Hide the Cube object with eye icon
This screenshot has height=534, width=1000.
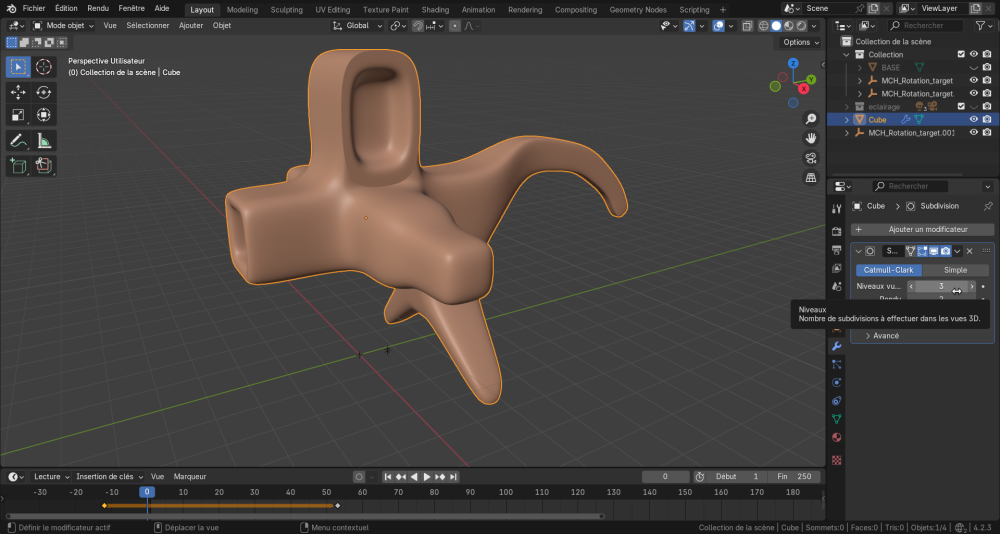coord(973,119)
